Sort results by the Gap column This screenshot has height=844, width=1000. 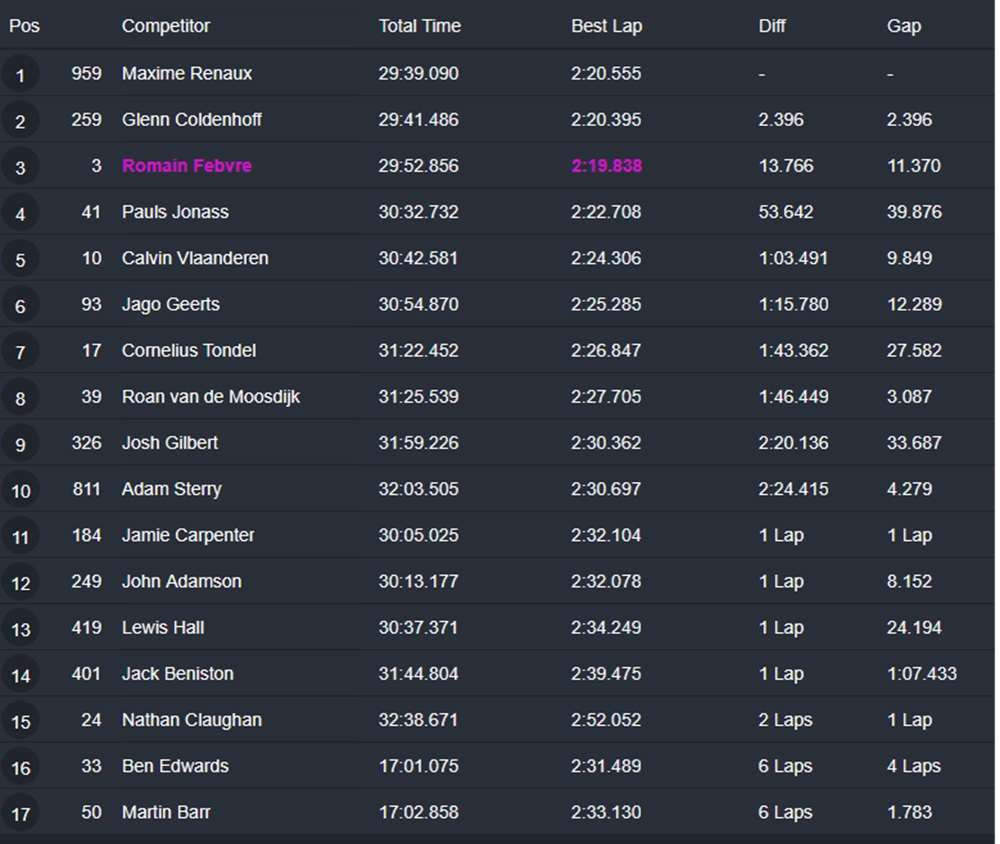903,26
